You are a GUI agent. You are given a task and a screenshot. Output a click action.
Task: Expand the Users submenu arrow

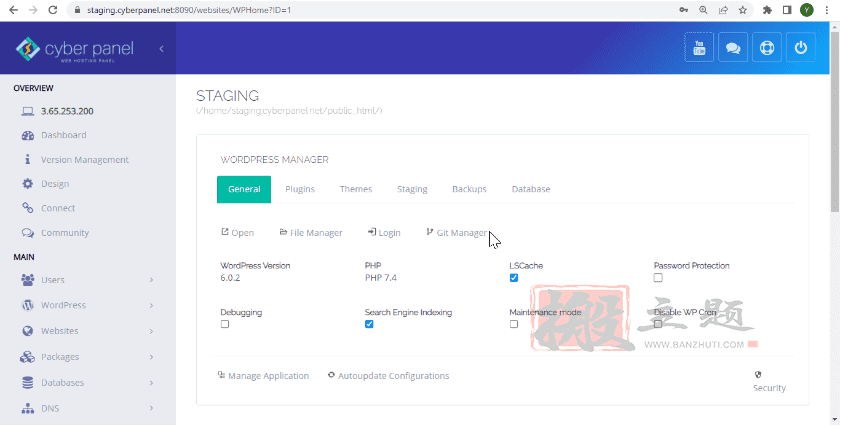click(151, 280)
